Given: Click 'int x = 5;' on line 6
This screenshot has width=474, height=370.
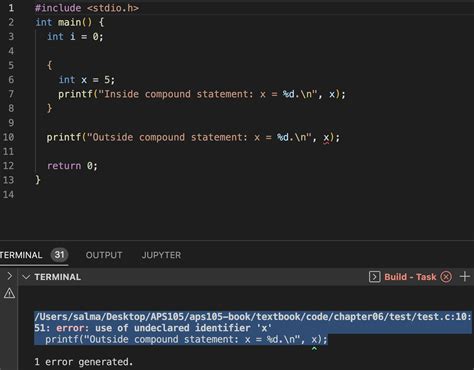Looking at the screenshot, I should pos(87,80).
